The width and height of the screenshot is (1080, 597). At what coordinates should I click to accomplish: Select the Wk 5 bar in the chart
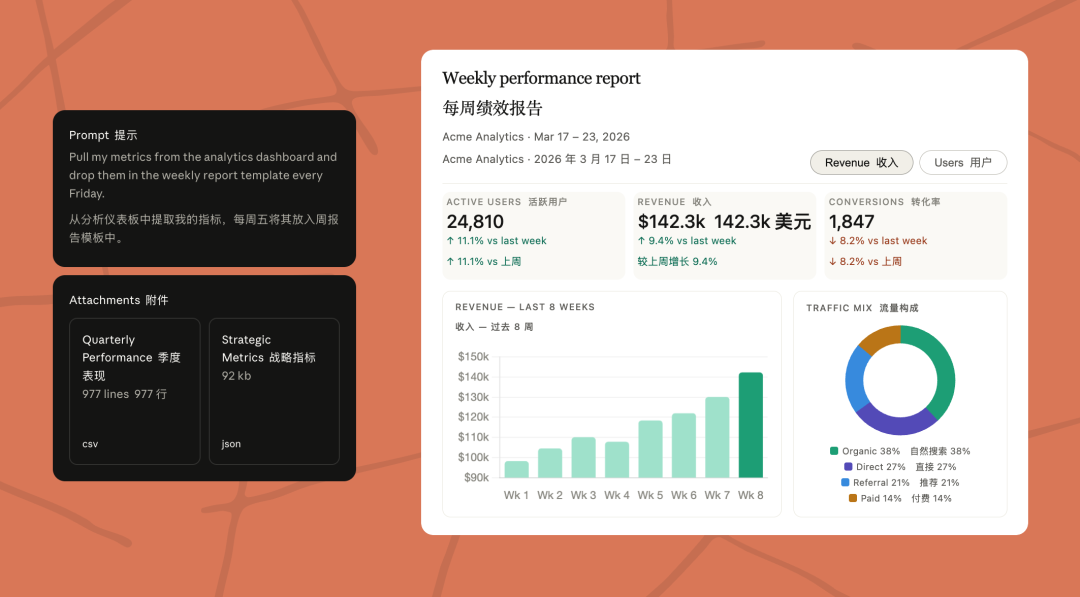point(650,449)
